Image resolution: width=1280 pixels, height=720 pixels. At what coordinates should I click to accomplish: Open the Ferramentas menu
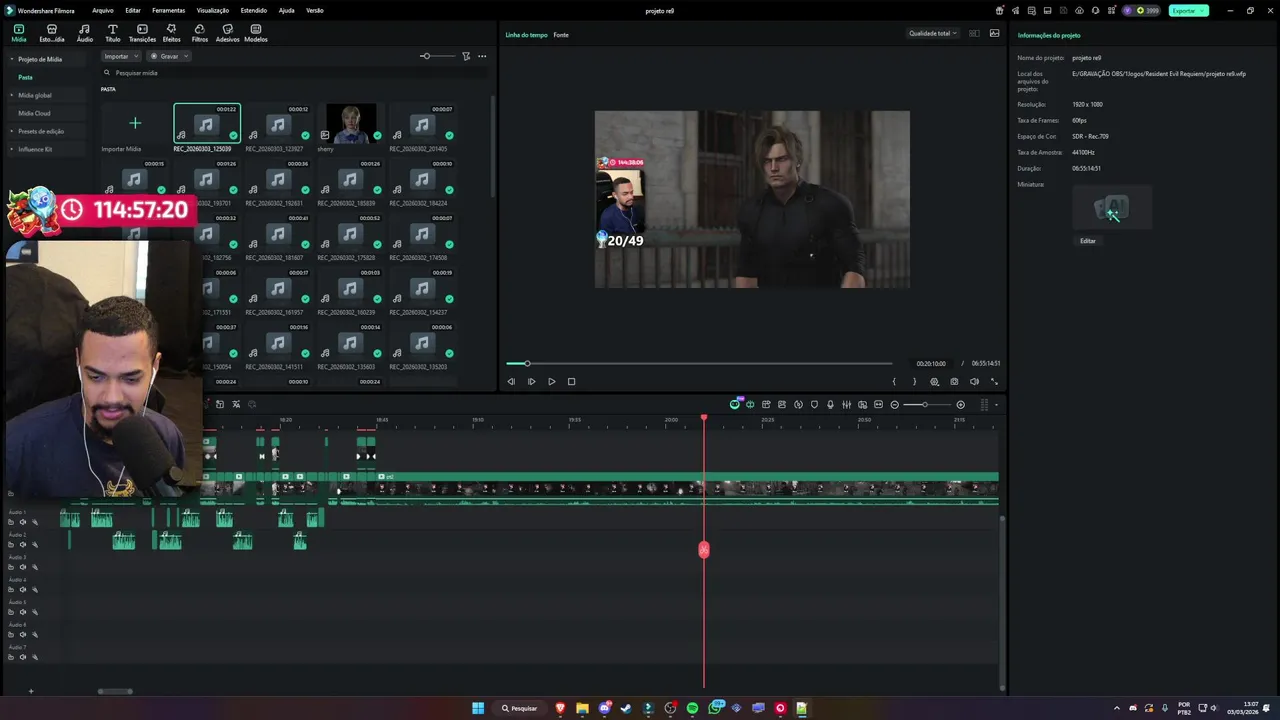pos(168,10)
